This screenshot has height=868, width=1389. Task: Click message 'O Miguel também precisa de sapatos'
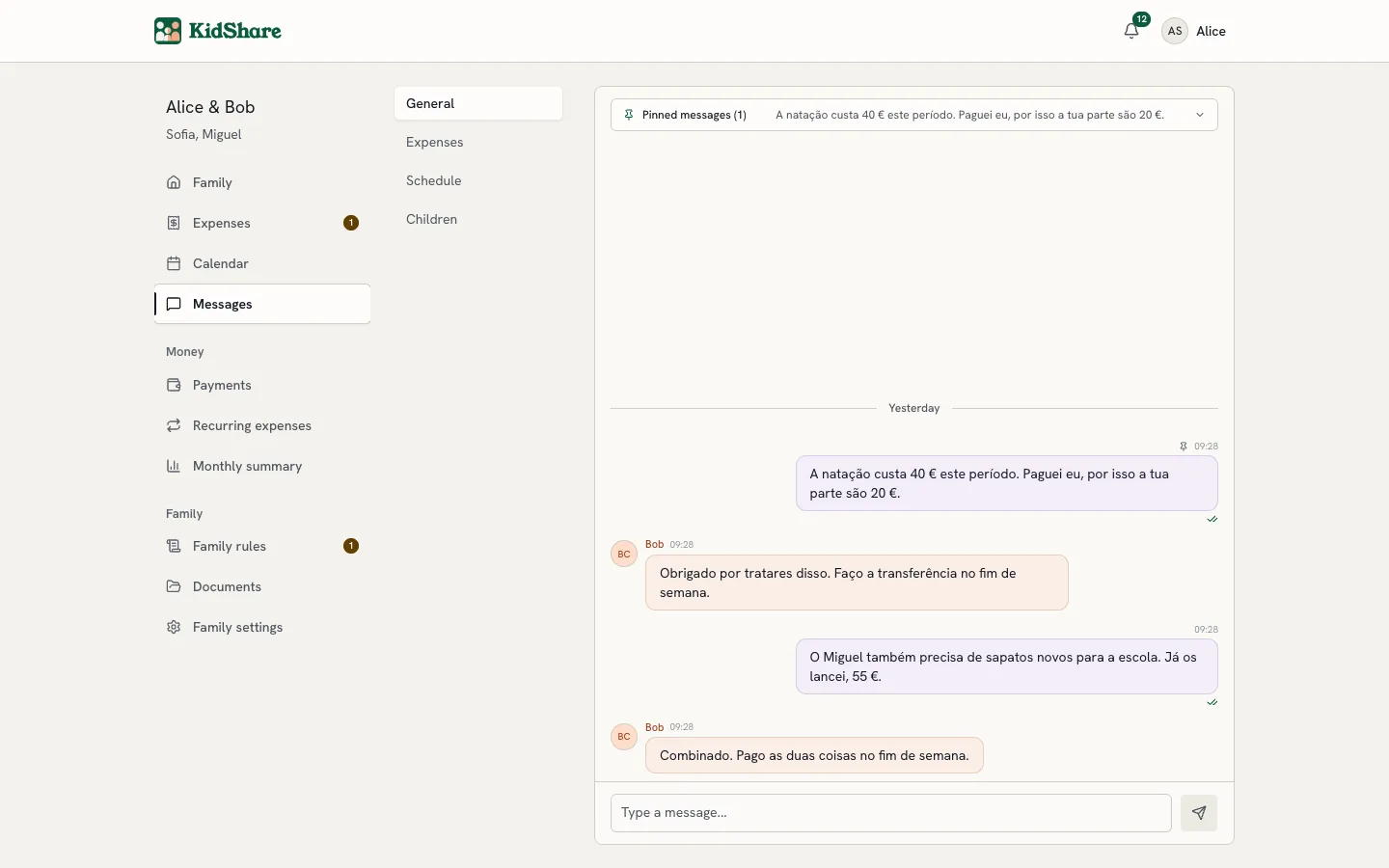[x=1007, y=666]
